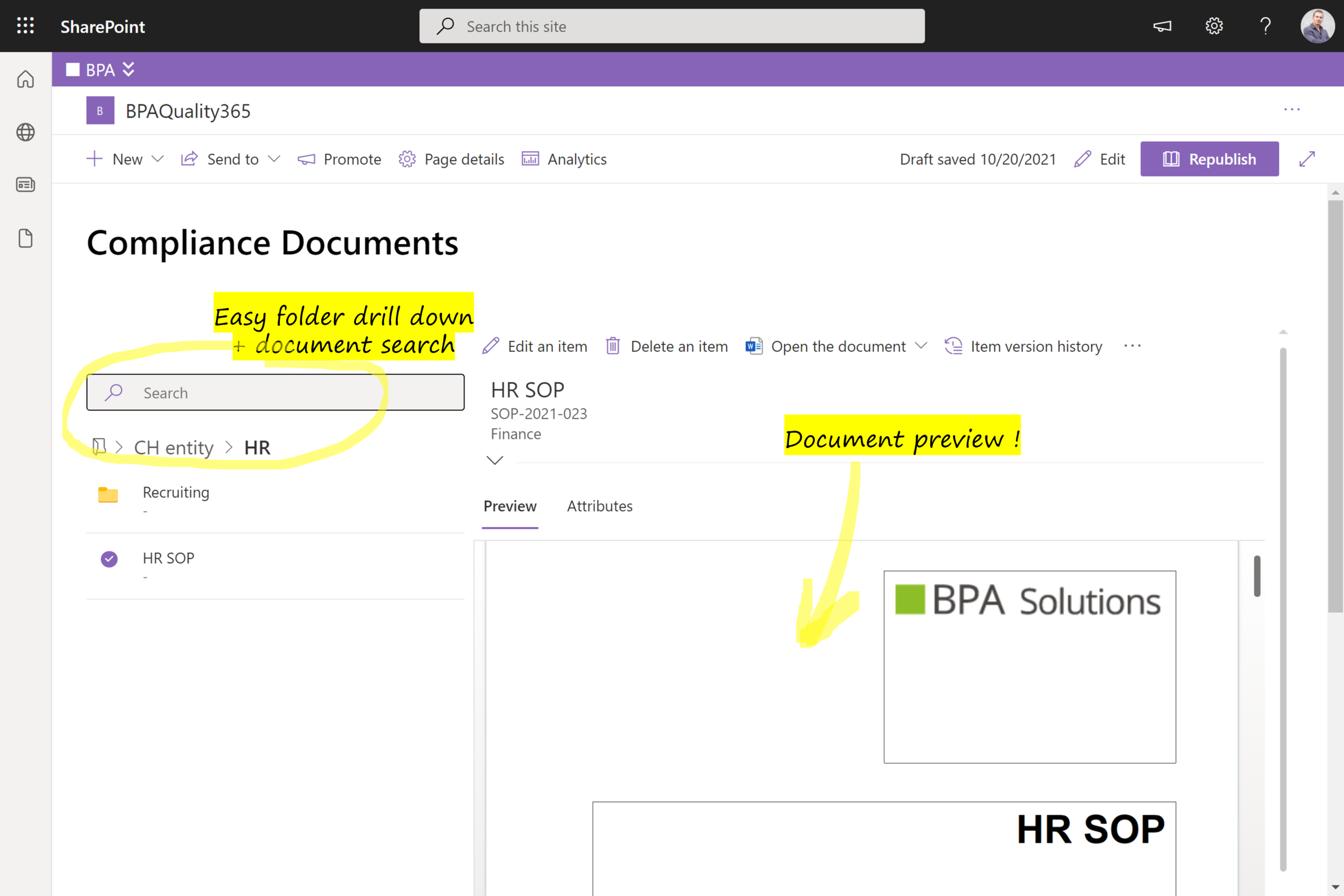Click the search magnifier in document search box
The height and width of the screenshot is (896, 1344).
(114, 393)
